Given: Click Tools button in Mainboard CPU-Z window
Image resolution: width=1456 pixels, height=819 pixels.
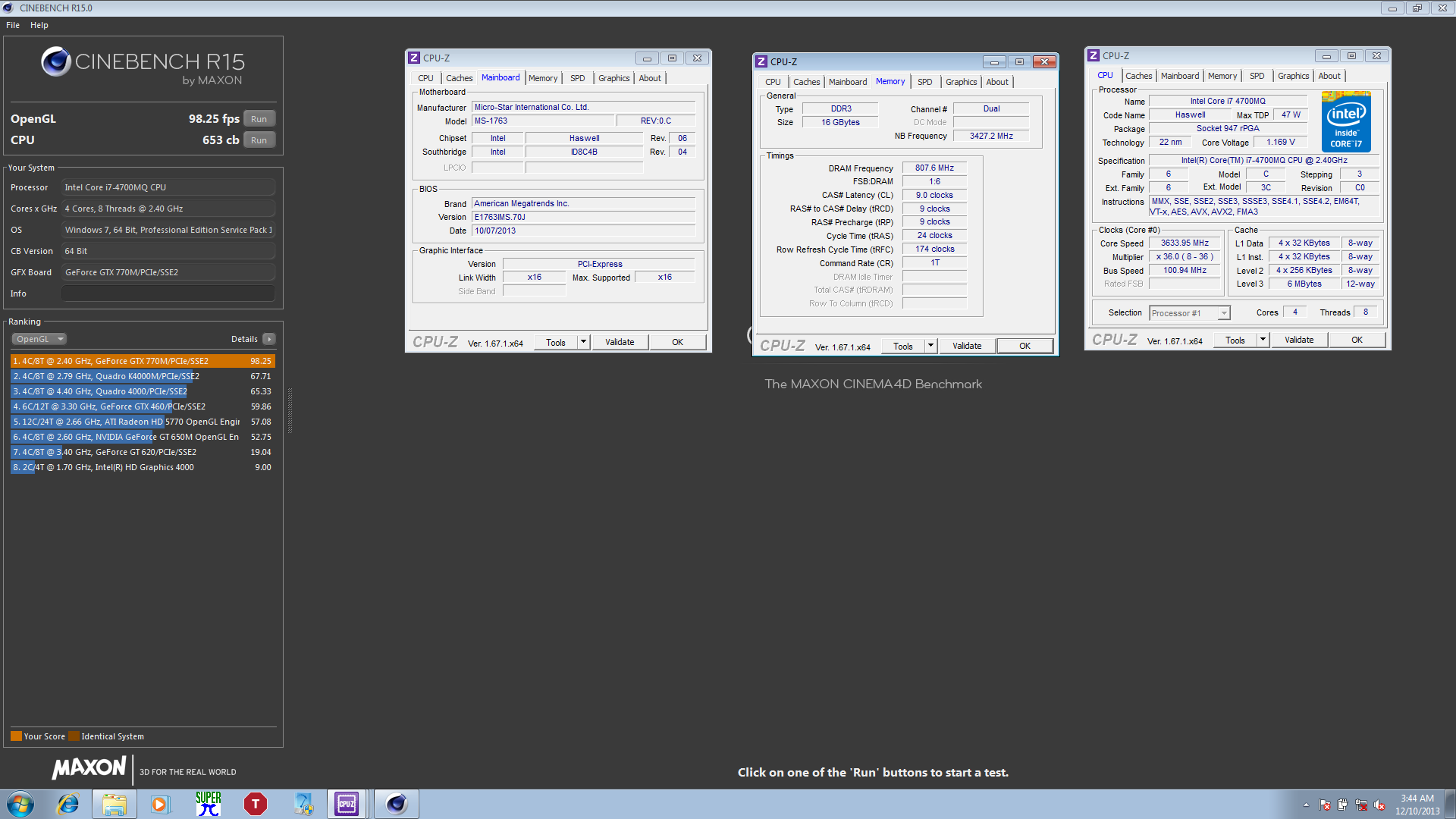Looking at the screenshot, I should [556, 342].
